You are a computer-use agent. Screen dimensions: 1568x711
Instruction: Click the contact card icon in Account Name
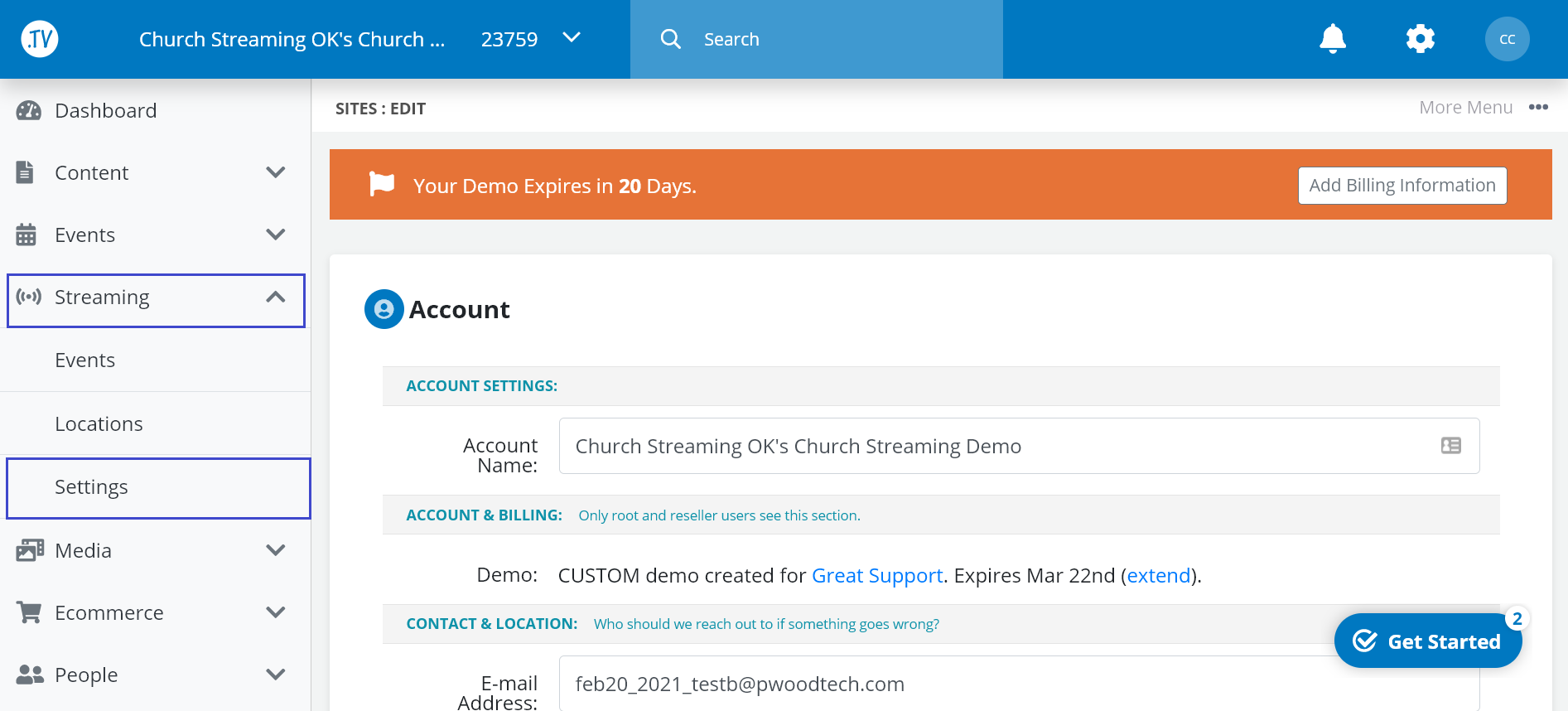(1450, 446)
